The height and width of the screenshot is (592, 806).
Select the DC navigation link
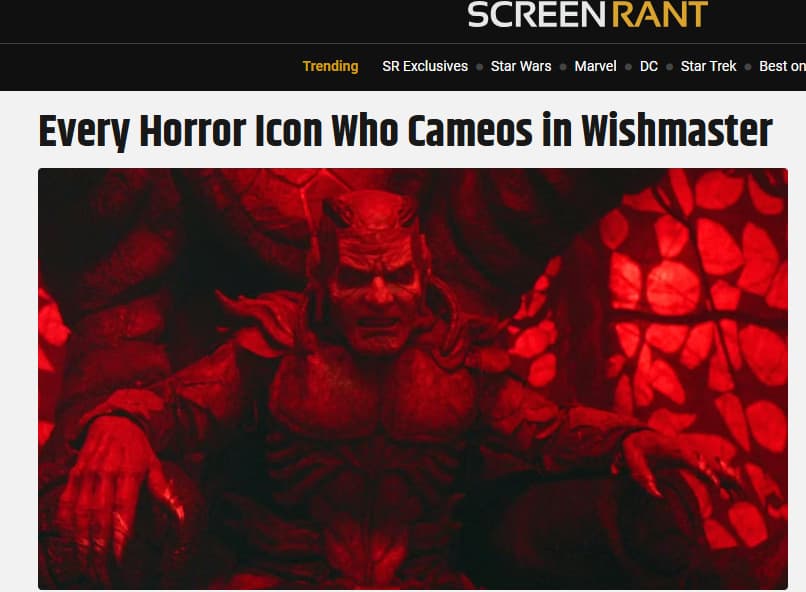649,66
